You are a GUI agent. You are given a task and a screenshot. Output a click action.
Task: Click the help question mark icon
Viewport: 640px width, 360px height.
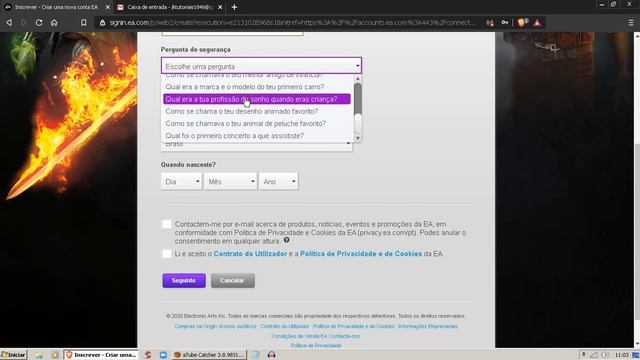coord(287,240)
